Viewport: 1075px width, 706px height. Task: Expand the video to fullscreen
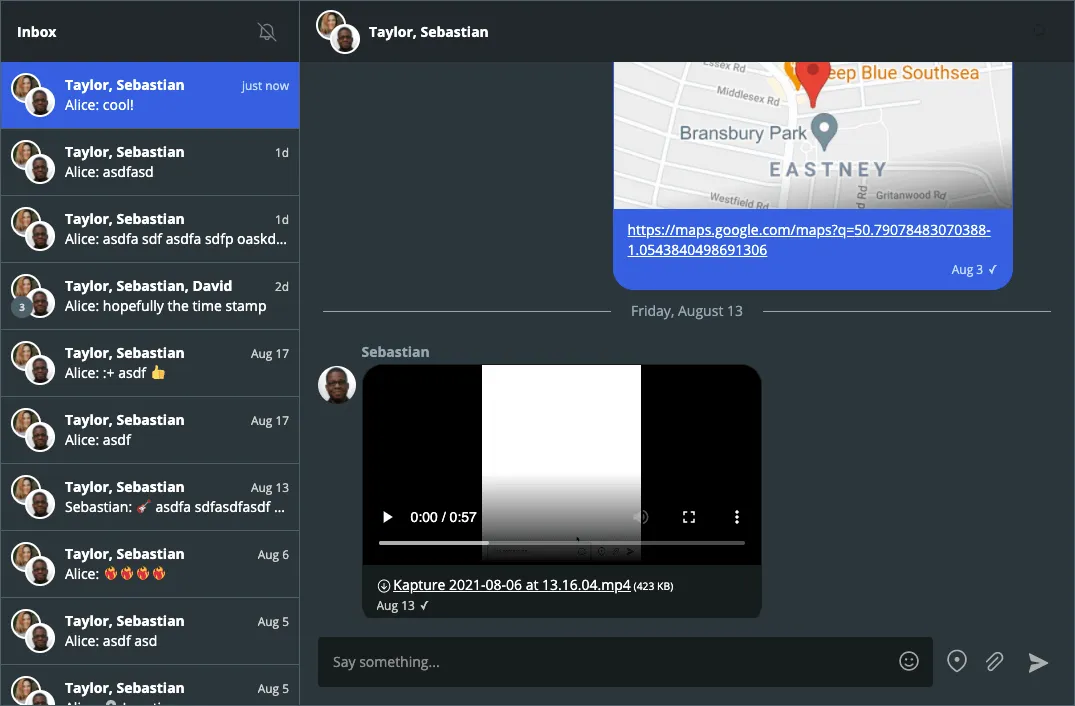click(688, 517)
